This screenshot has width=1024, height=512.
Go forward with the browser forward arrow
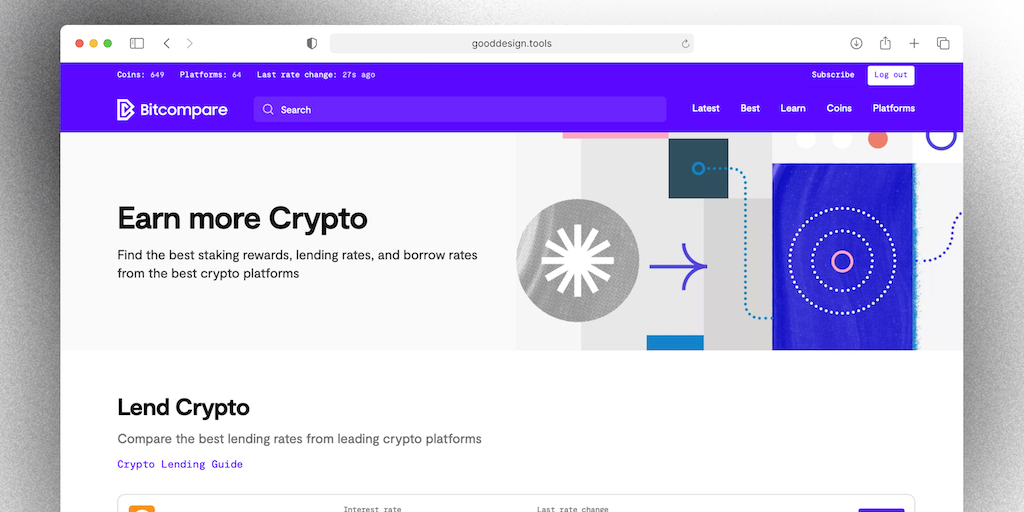pos(189,43)
